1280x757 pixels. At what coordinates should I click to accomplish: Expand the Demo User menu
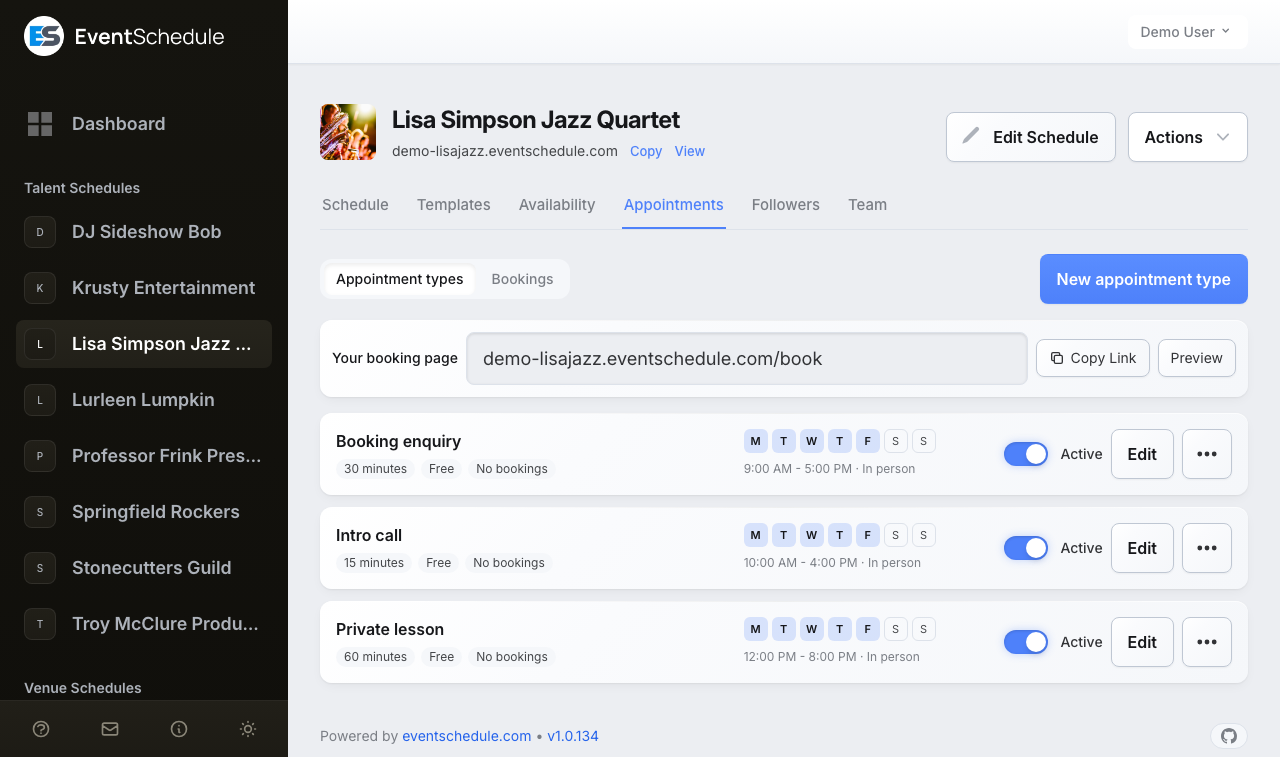tap(1187, 32)
